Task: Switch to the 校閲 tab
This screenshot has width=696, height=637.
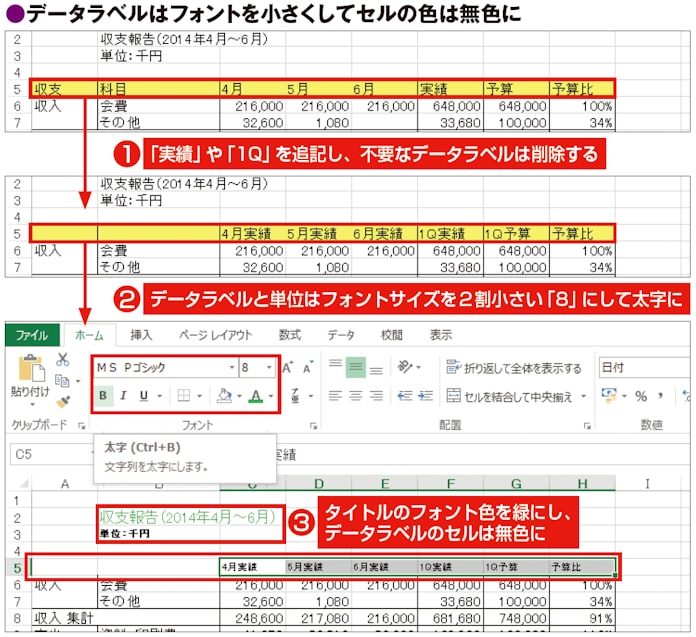Action: coord(392,335)
